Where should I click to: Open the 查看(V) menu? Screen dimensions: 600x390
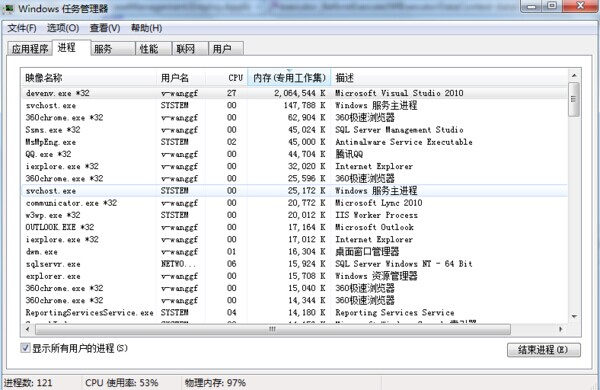(x=104, y=28)
